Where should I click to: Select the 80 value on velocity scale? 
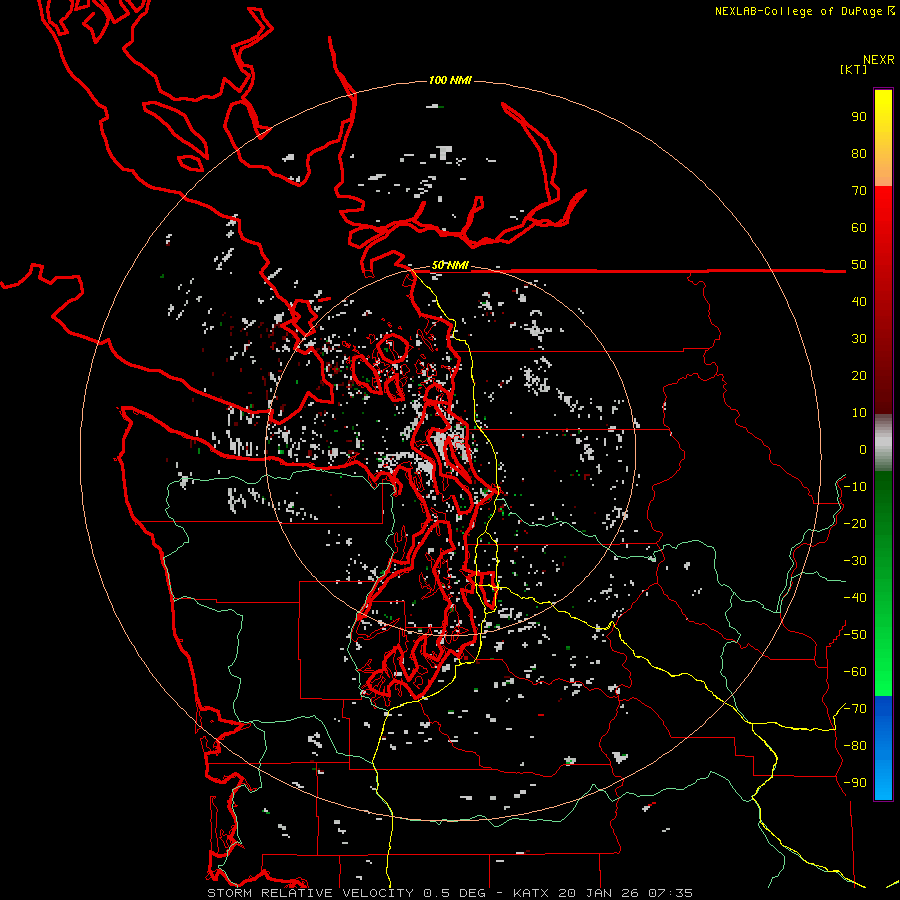[859, 154]
